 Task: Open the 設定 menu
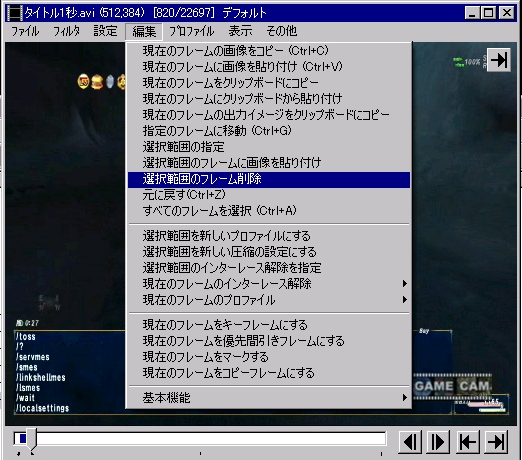(105, 31)
